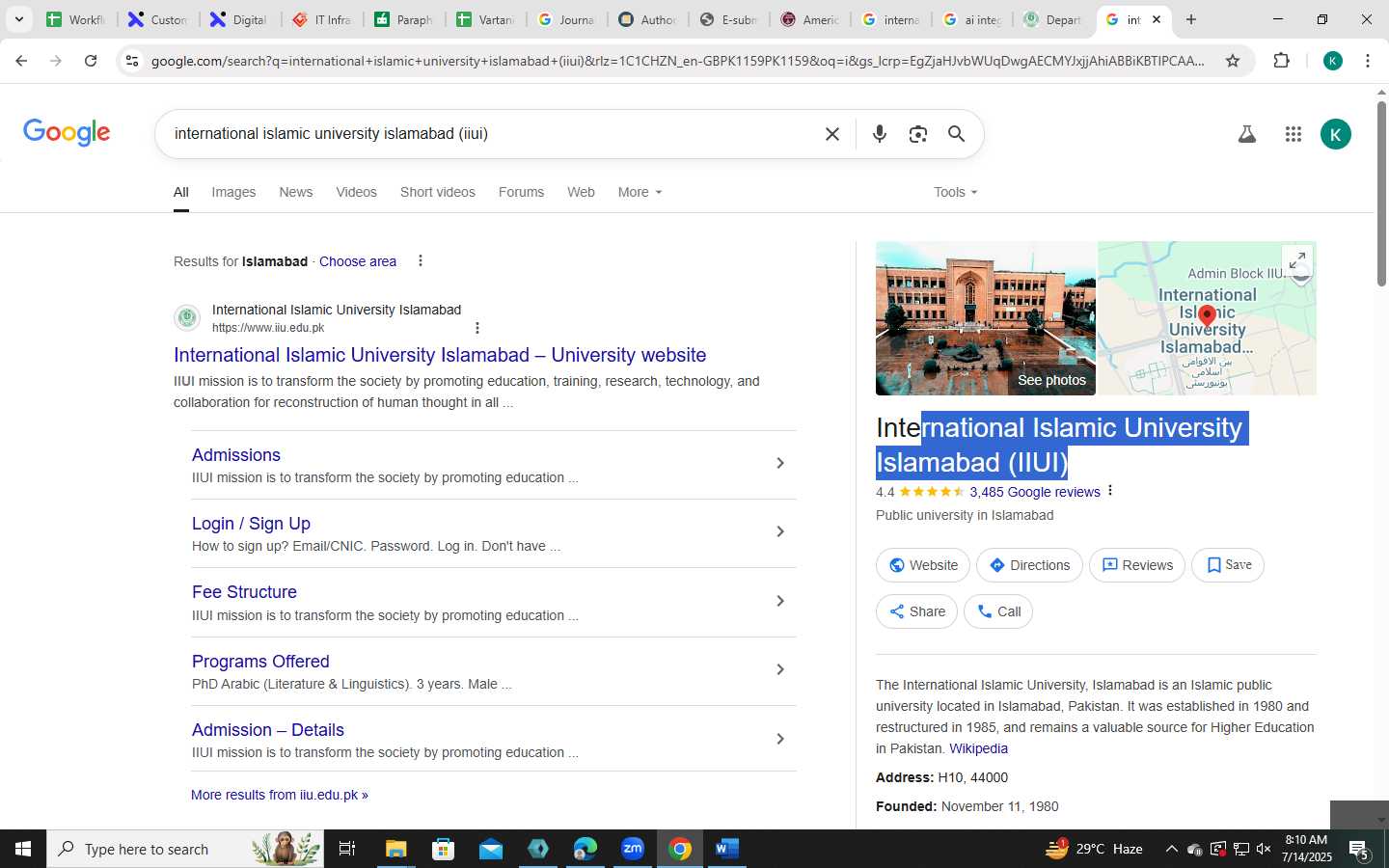Expand the More search filters dropdown
Image resolution: width=1389 pixels, height=868 pixels.
640,192
